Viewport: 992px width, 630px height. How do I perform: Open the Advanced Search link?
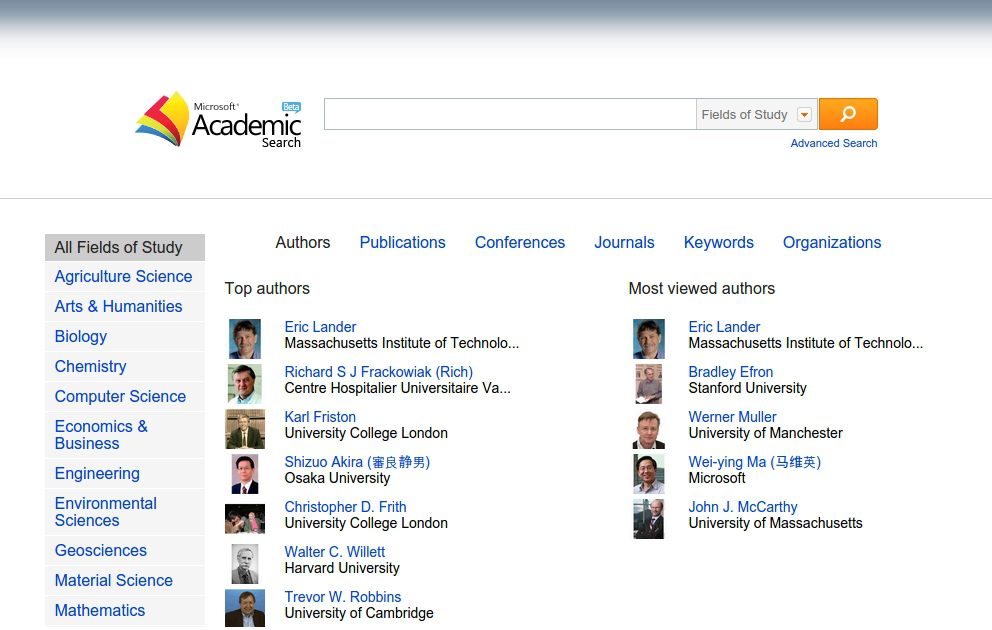coord(833,143)
